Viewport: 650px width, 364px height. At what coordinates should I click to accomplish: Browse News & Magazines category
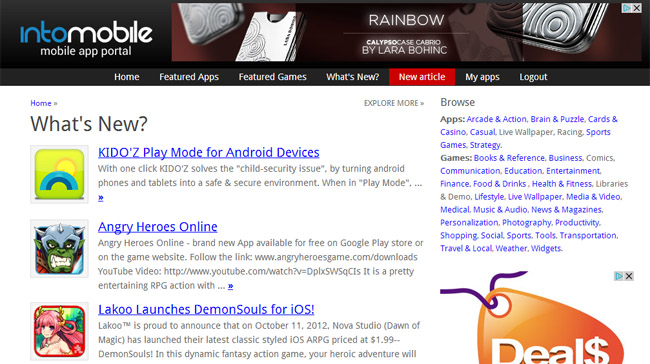(566, 209)
